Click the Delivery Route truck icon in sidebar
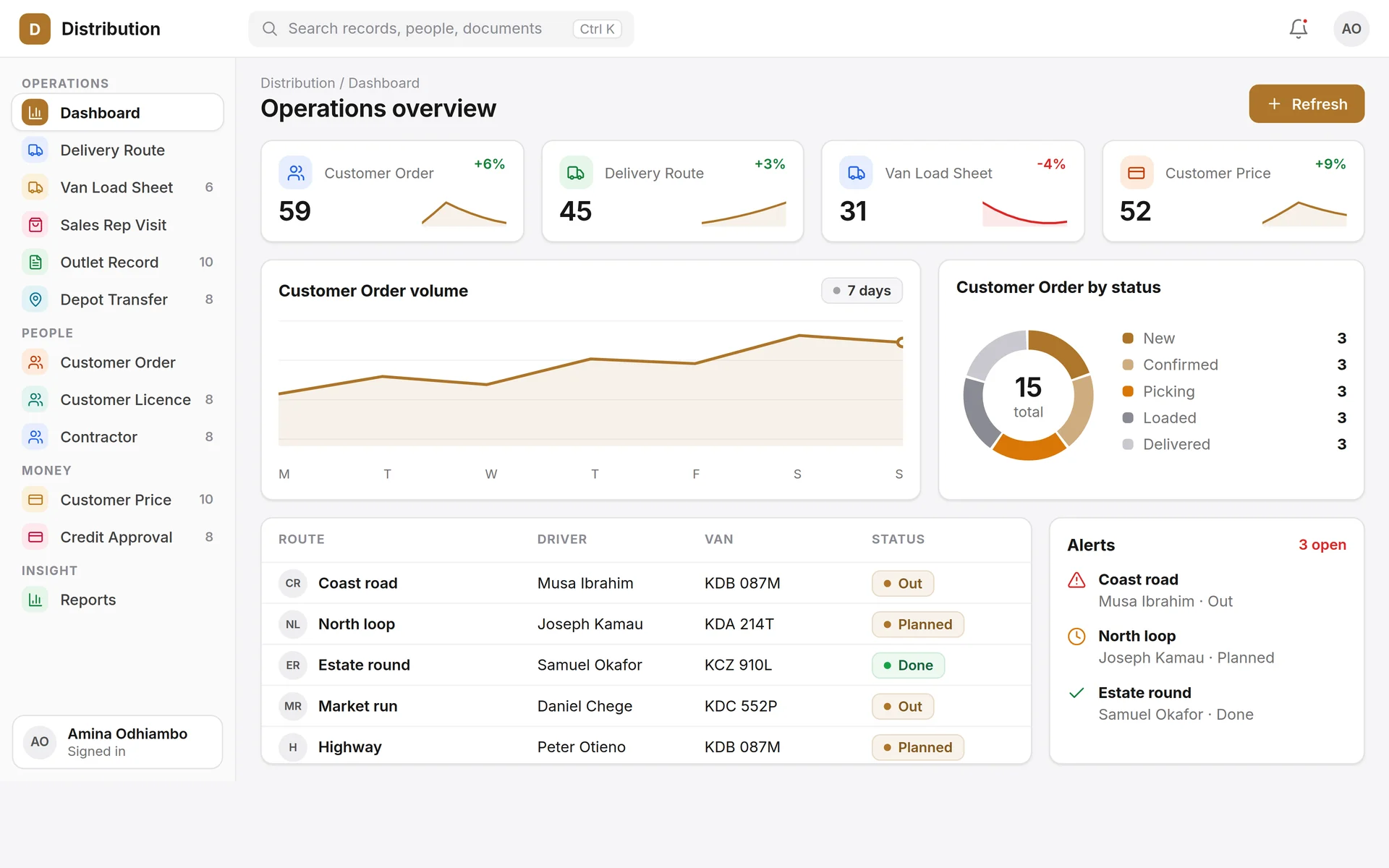This screenshot has width=1389, height=868. [x=35, y=150]
